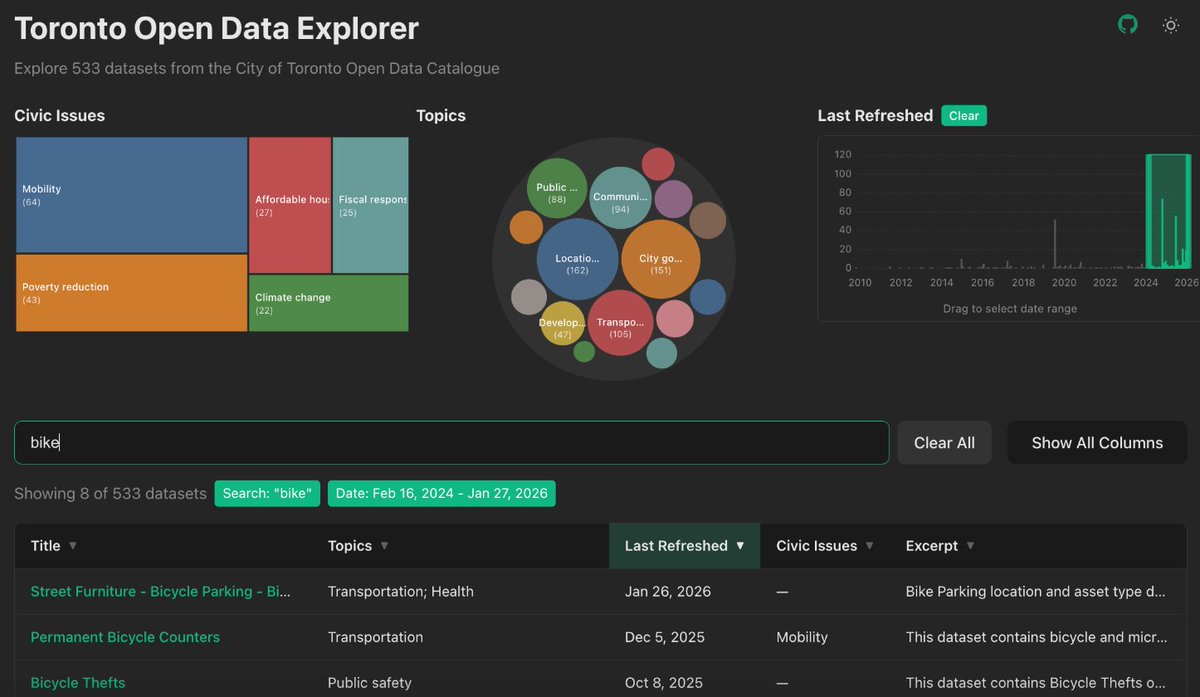
Task: Click the "Dec 5, 2025" date cell
Action: coord(664,637)
